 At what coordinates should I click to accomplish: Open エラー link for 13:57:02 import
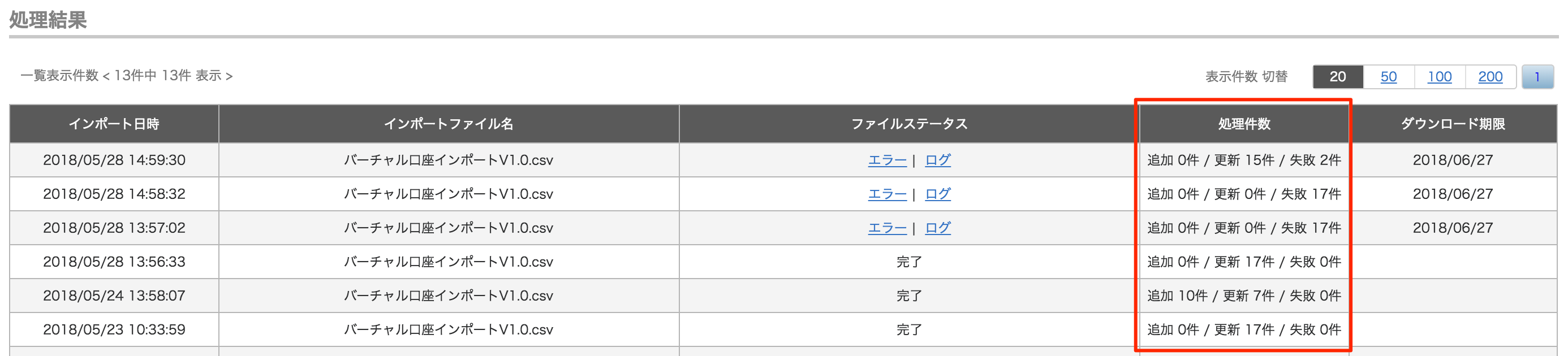887,228
